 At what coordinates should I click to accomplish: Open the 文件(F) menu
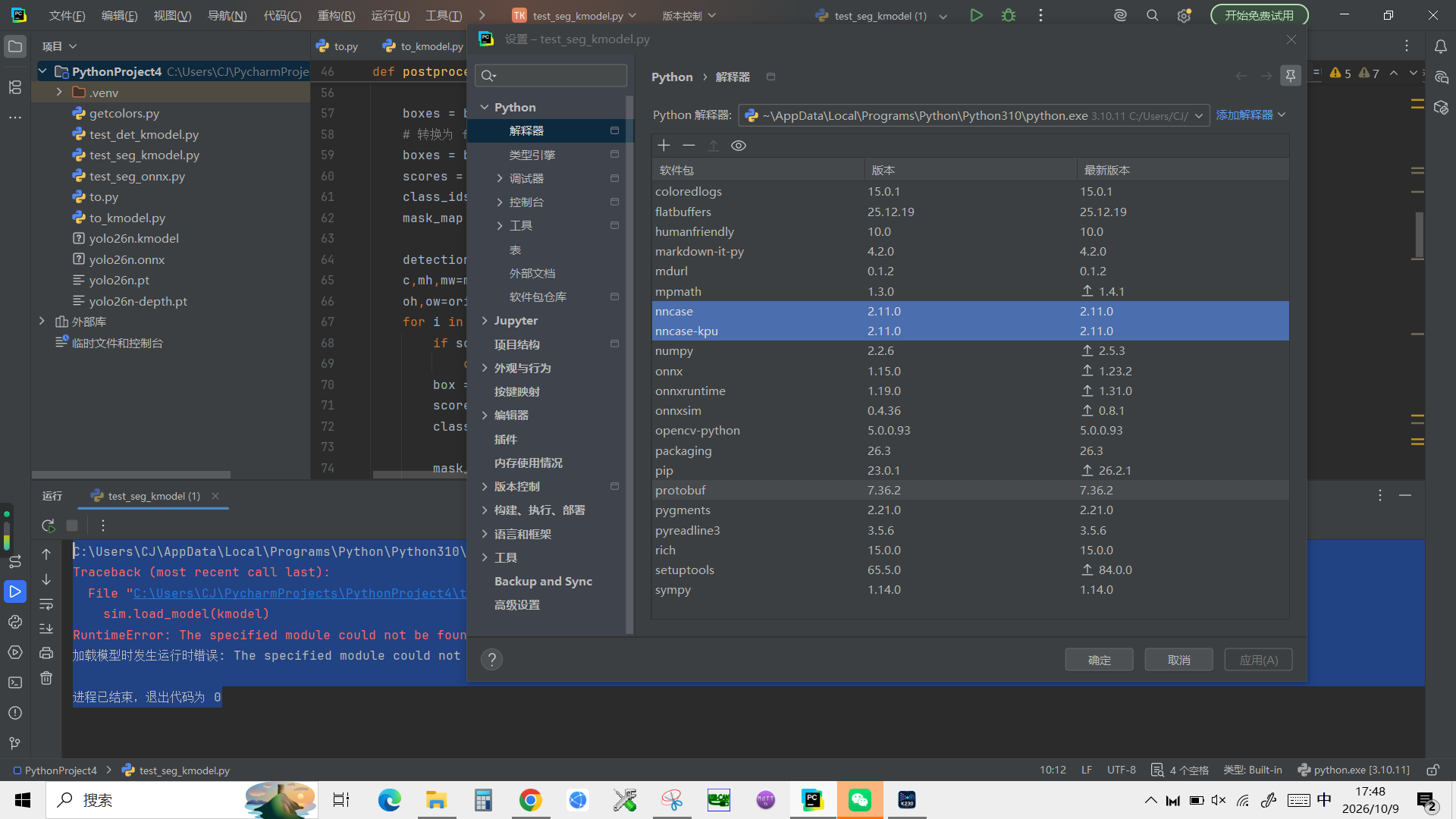point(67,15)
